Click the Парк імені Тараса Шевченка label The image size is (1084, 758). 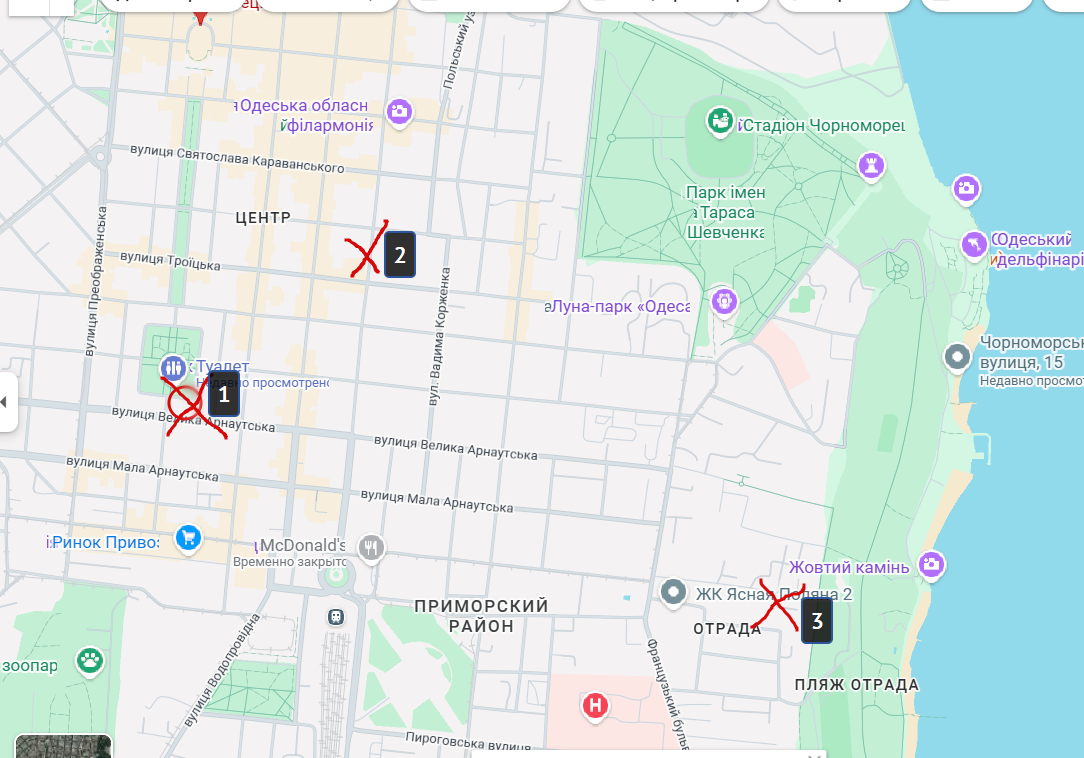click(725, 212)
